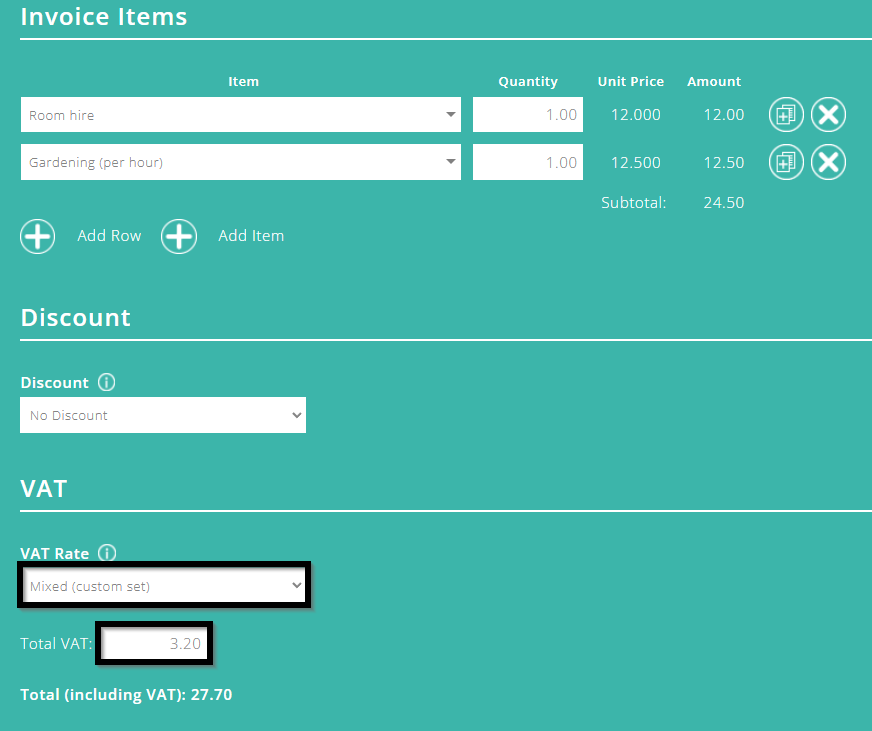
Task: Click the Total (including VAT) text
Action: [x=126, y=694]
